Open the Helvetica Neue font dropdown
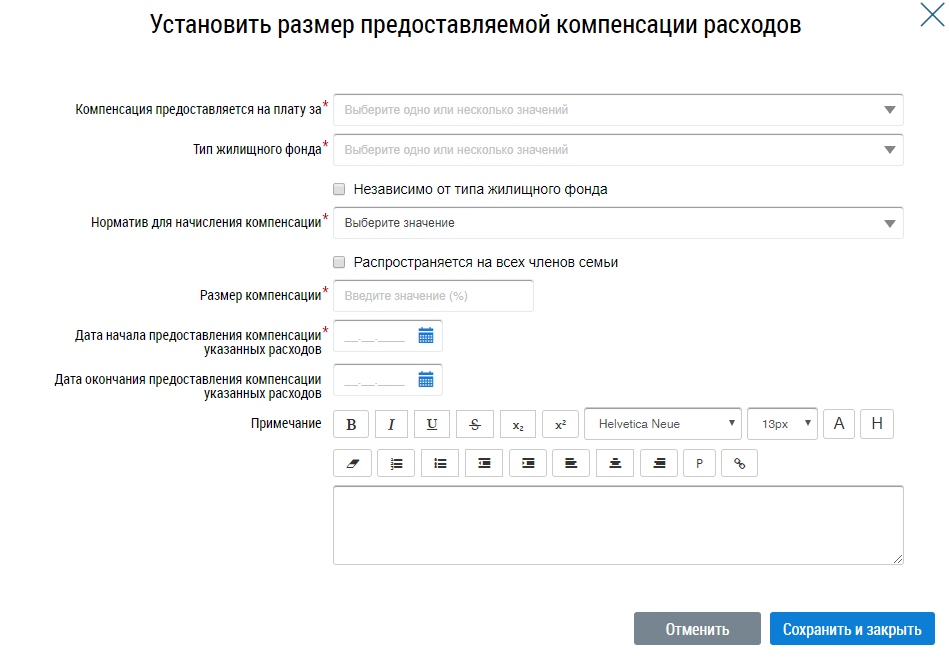 (663, 424)
